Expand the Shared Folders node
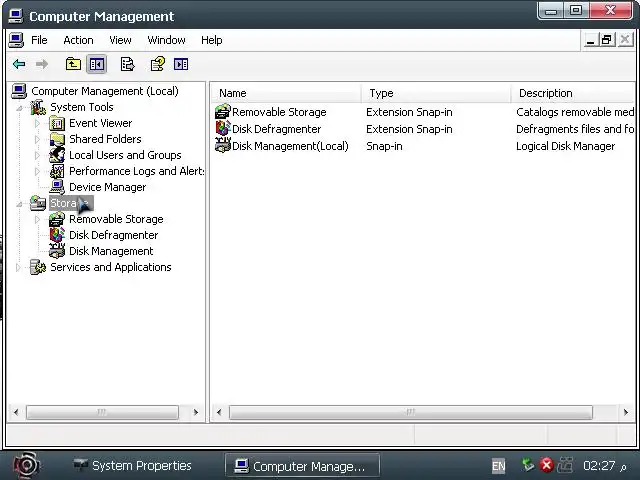 (x=37, y=139)
